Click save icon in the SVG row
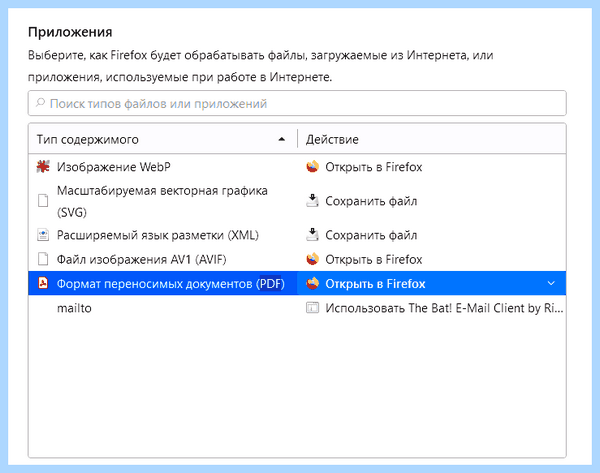Screen dimensions: 600x473 point(312,201)
